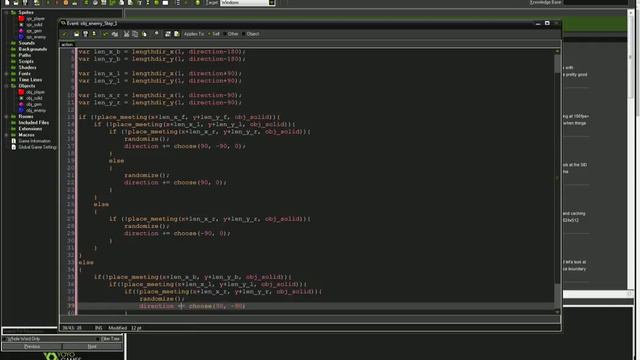Click the icon right of the magnifier
This screenshot has height=360, width=640.
[168, 34]
